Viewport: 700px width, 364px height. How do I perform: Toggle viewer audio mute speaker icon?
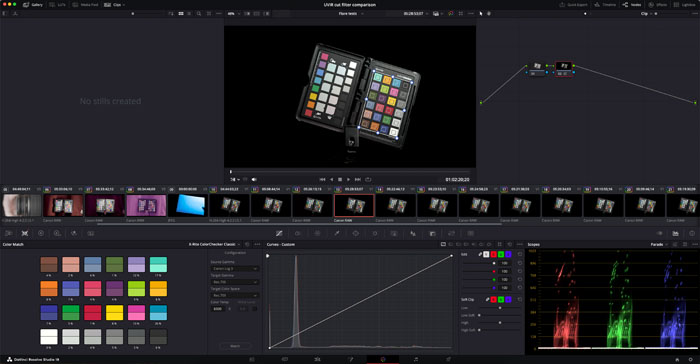point(254,179)
